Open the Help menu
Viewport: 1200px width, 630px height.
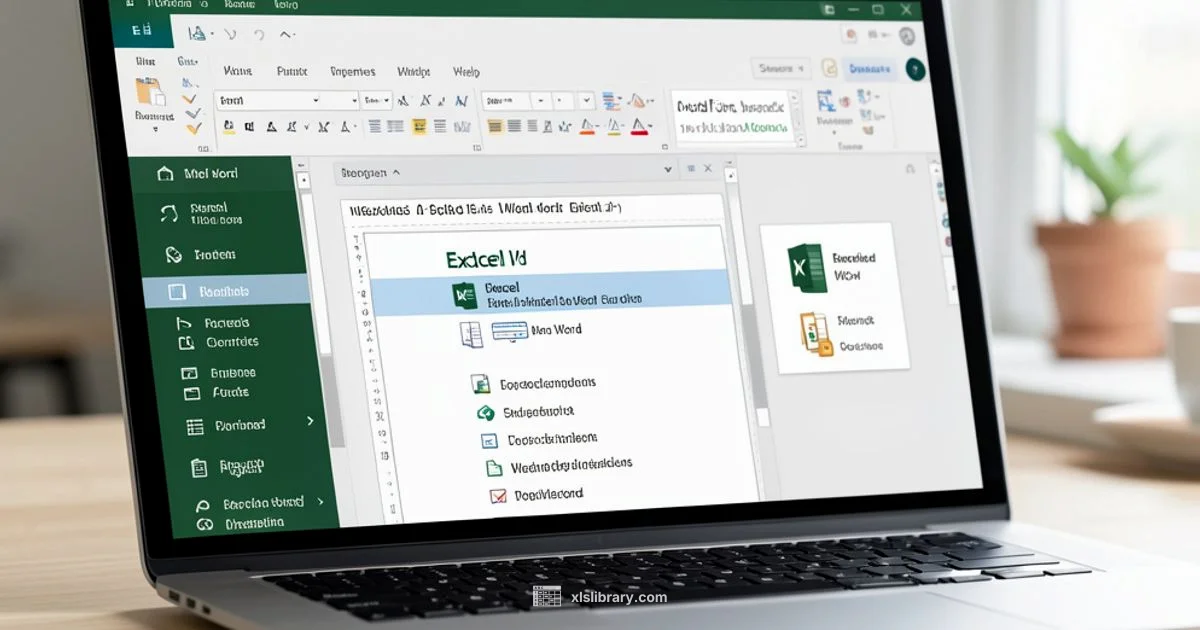click(467, 72)
